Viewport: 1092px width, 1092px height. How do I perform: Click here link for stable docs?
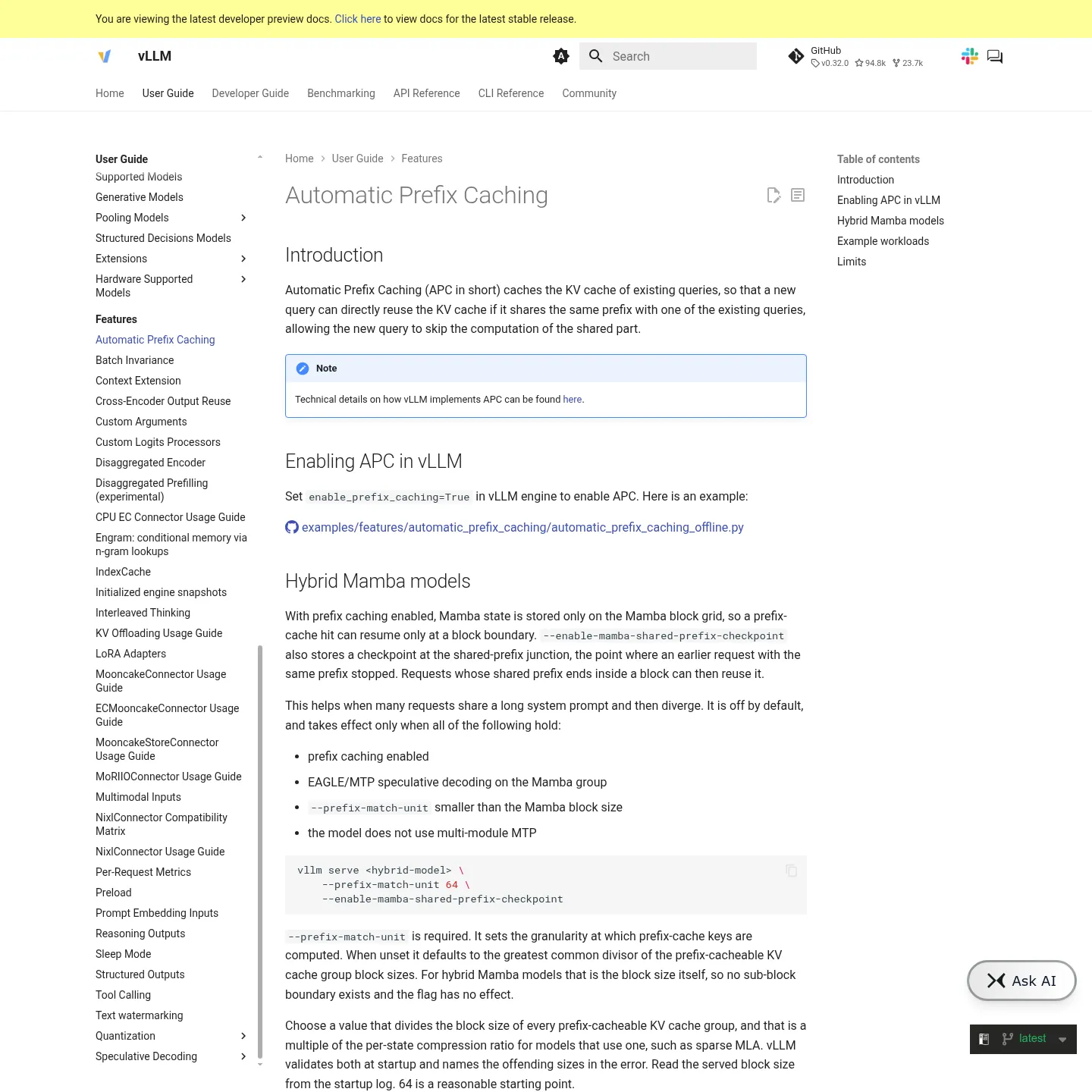(358, 19)
